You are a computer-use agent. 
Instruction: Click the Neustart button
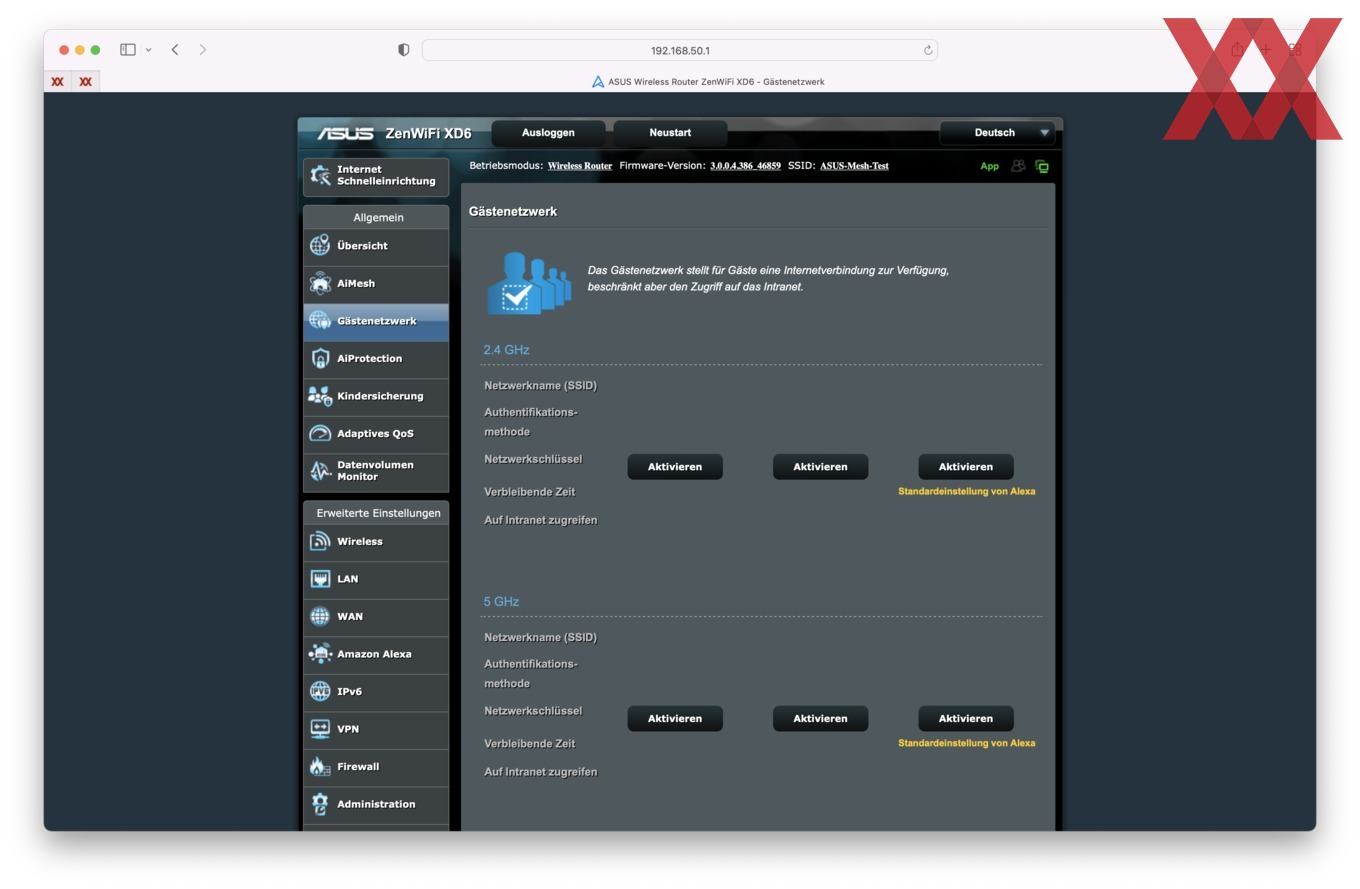(670, 133)
